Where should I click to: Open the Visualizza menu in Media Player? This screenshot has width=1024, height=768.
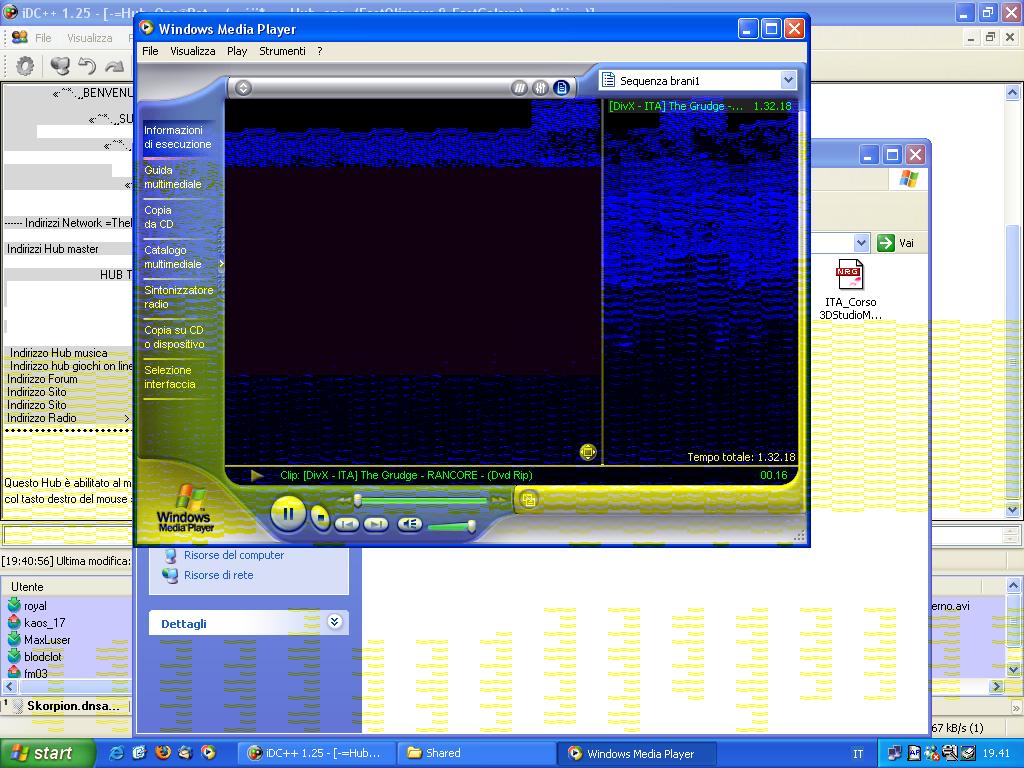pos(193,51)
